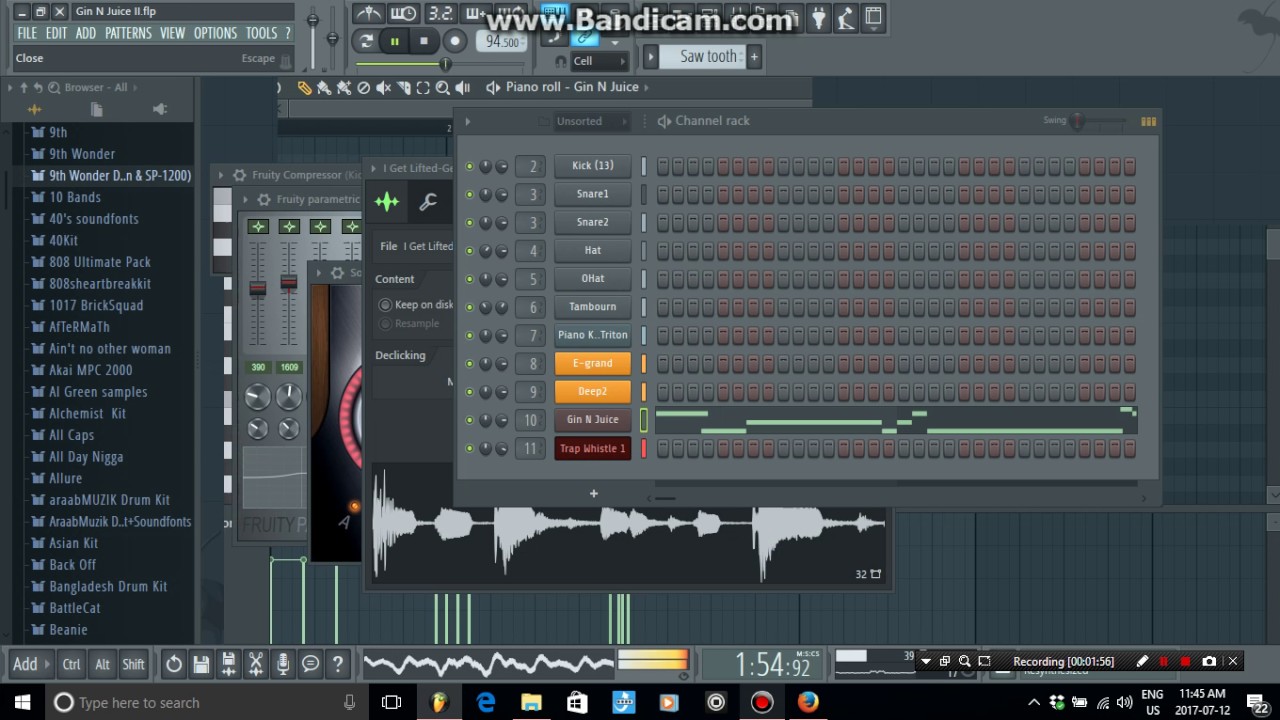Open Microsoft Edge from the taskbar
1280x720 pixels.
[x=486, y=702]
